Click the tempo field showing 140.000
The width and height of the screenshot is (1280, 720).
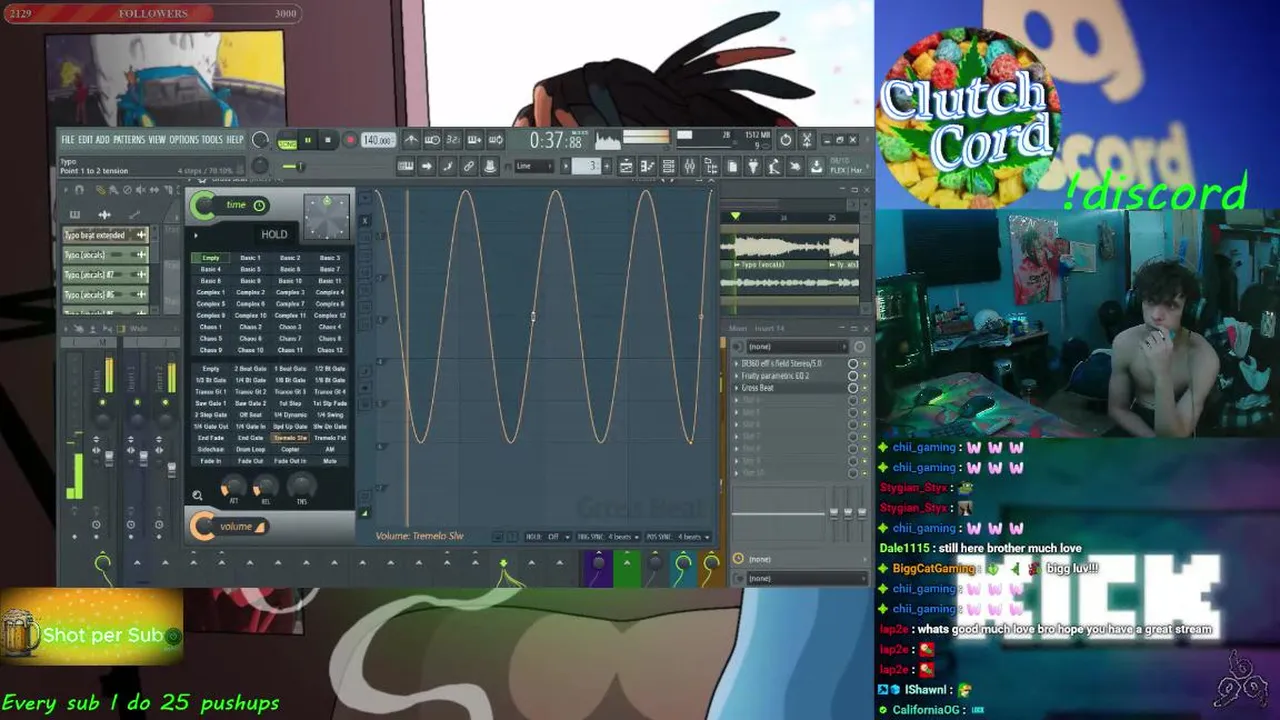pos(378,140)
